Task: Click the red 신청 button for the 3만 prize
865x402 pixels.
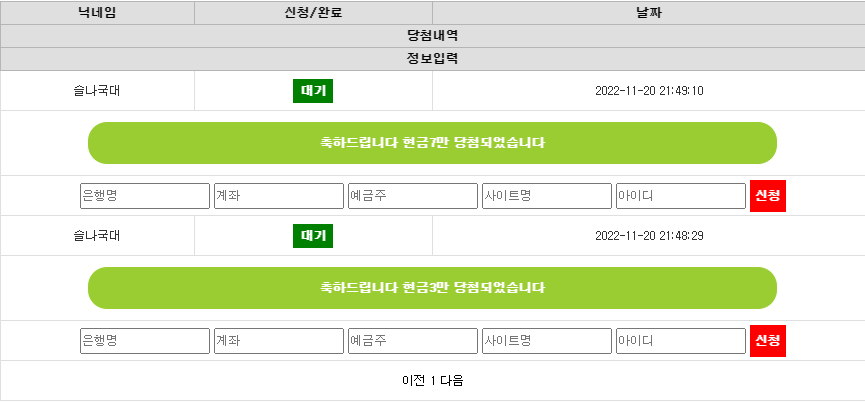Action: tap(768, 341)
